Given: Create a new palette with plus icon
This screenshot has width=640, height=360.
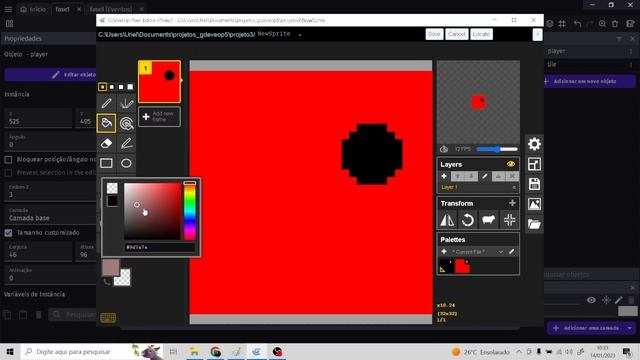Looking at the screenshot, I should click(x=444, y=252).
